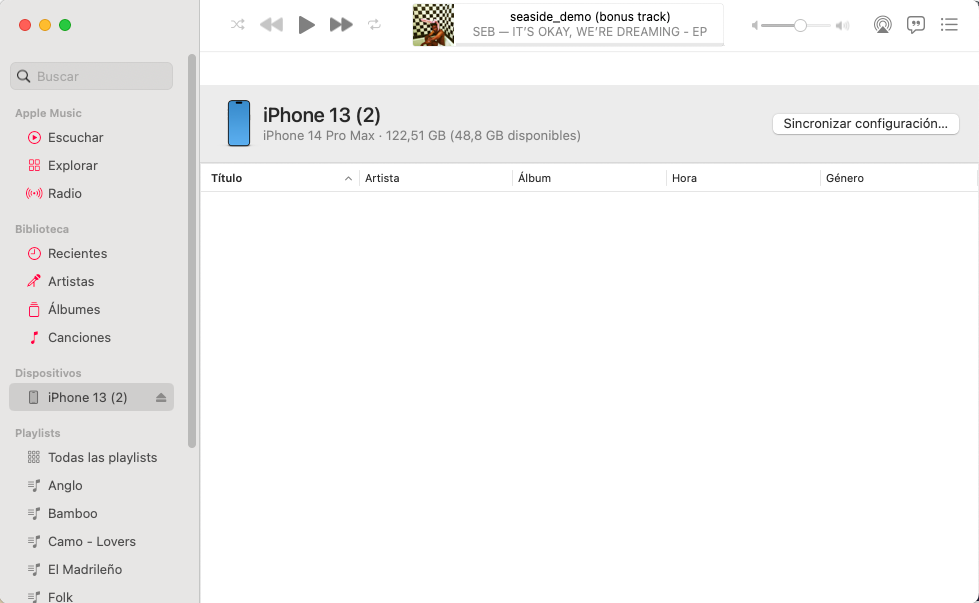Click the blue iPhone device icon
979x603 pixels.
[x=239, y=124]
